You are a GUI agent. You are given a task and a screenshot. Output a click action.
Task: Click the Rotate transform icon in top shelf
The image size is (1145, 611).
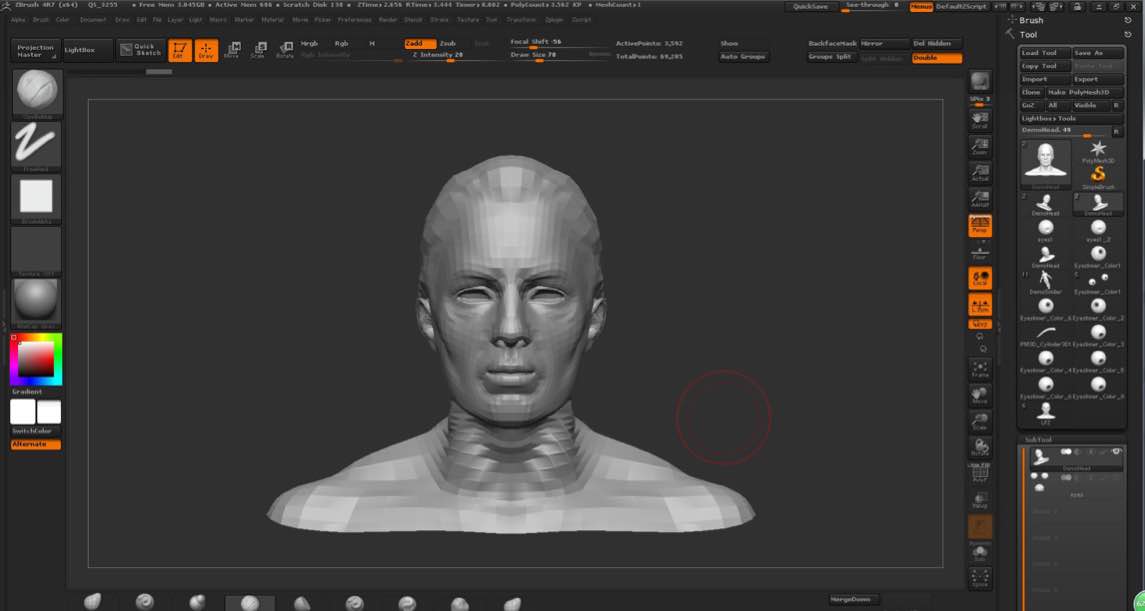285,50
